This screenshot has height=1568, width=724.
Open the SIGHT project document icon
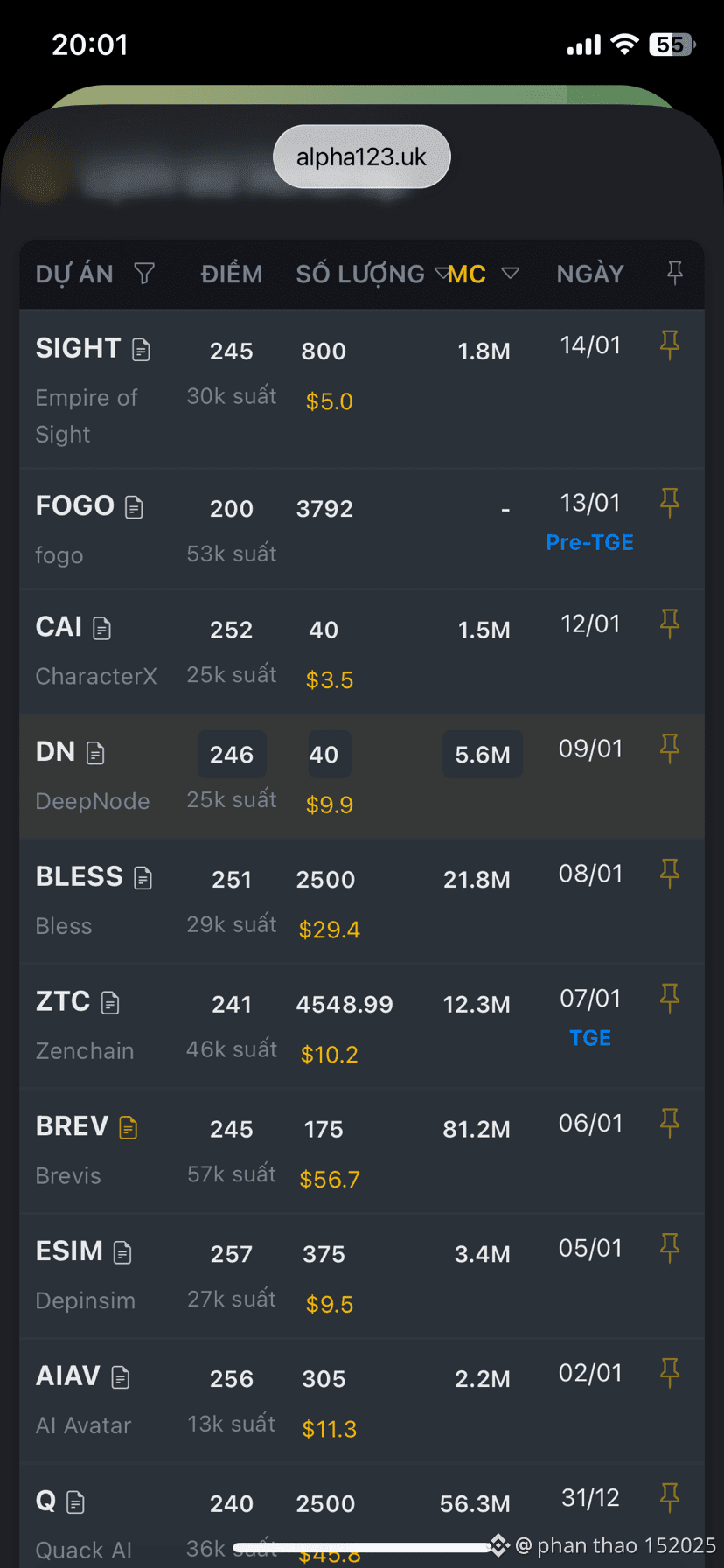pyautogui.click(x=141, y=350)
